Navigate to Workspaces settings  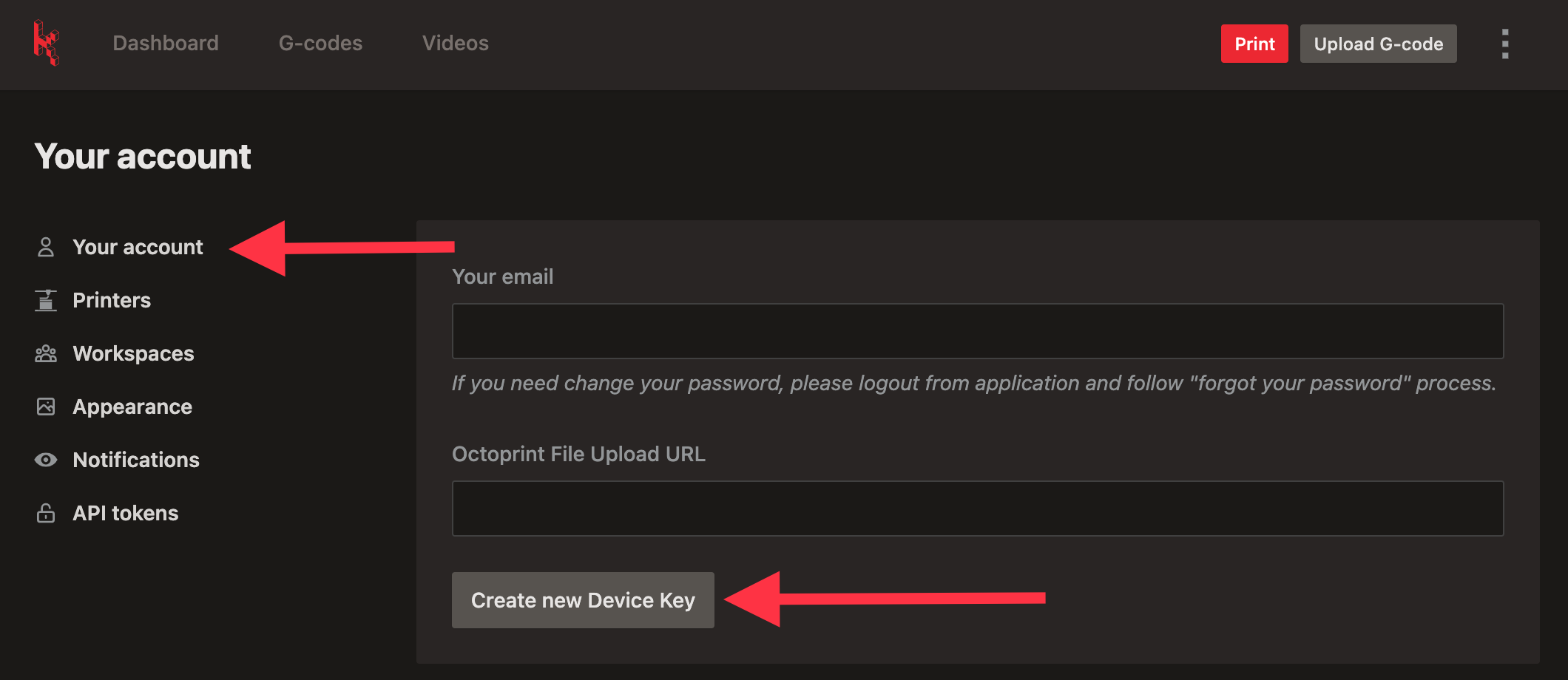click(134, 353)
